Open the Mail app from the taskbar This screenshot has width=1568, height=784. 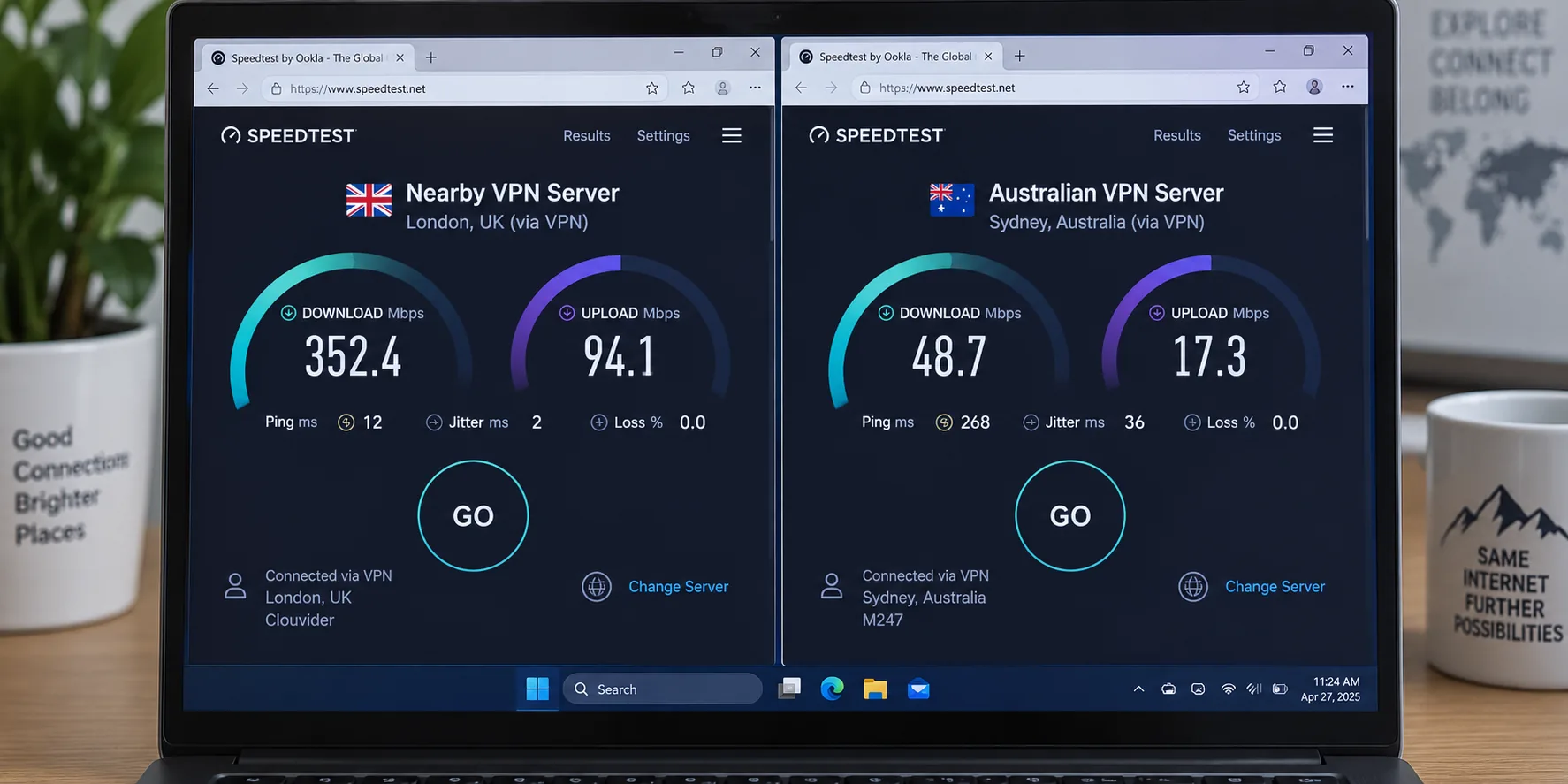(918, 689)
